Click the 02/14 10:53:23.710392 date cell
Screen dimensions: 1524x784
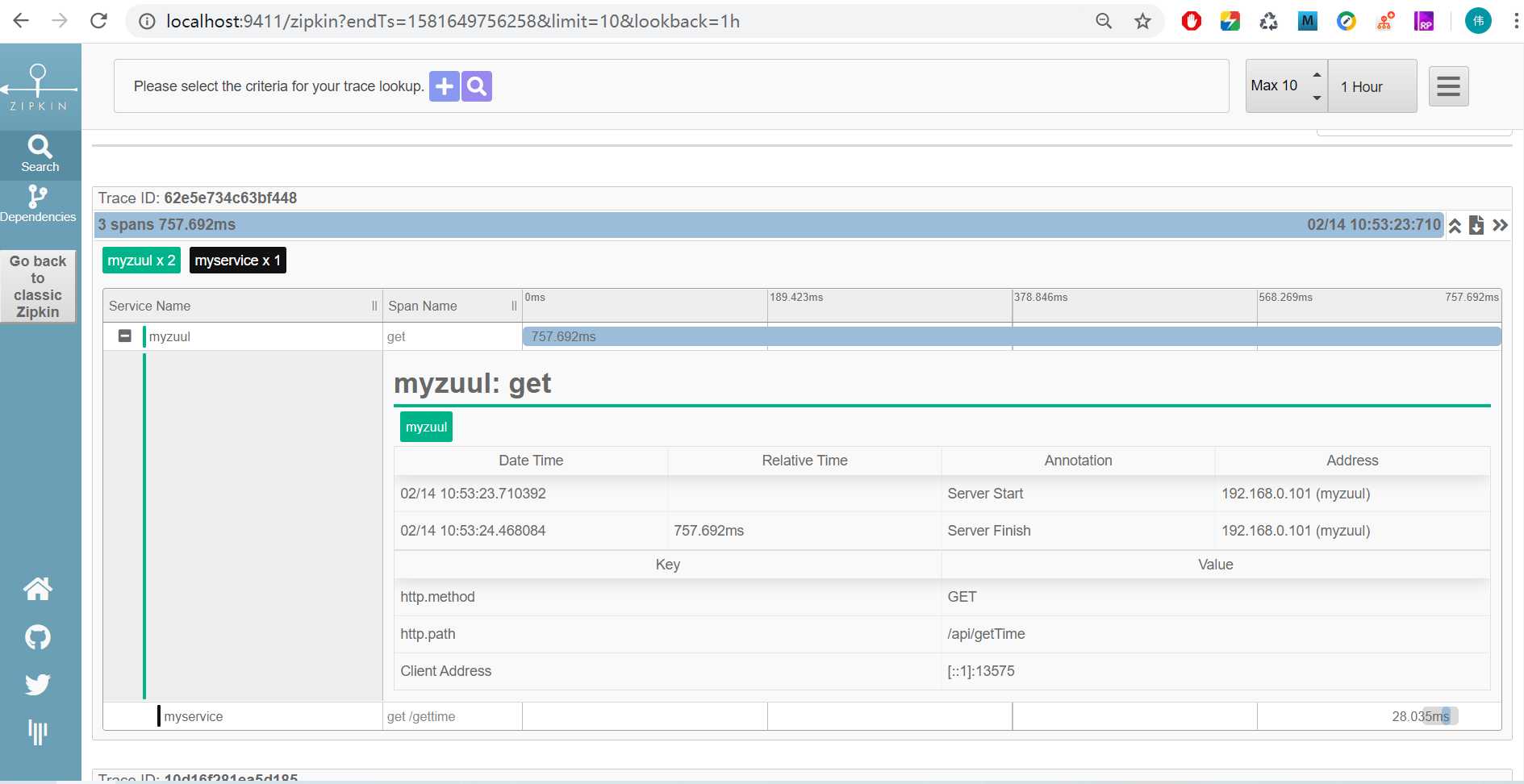[x=531, y=494]
